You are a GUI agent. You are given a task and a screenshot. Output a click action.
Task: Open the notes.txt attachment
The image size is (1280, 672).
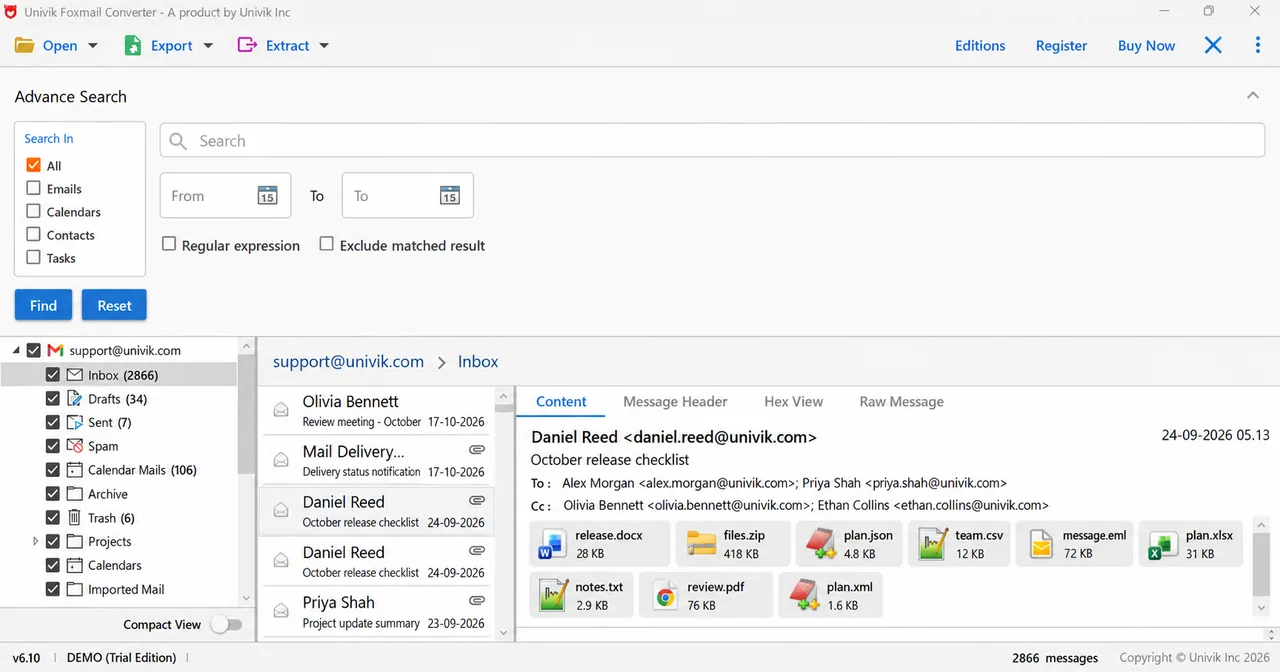tap(581, 596)
